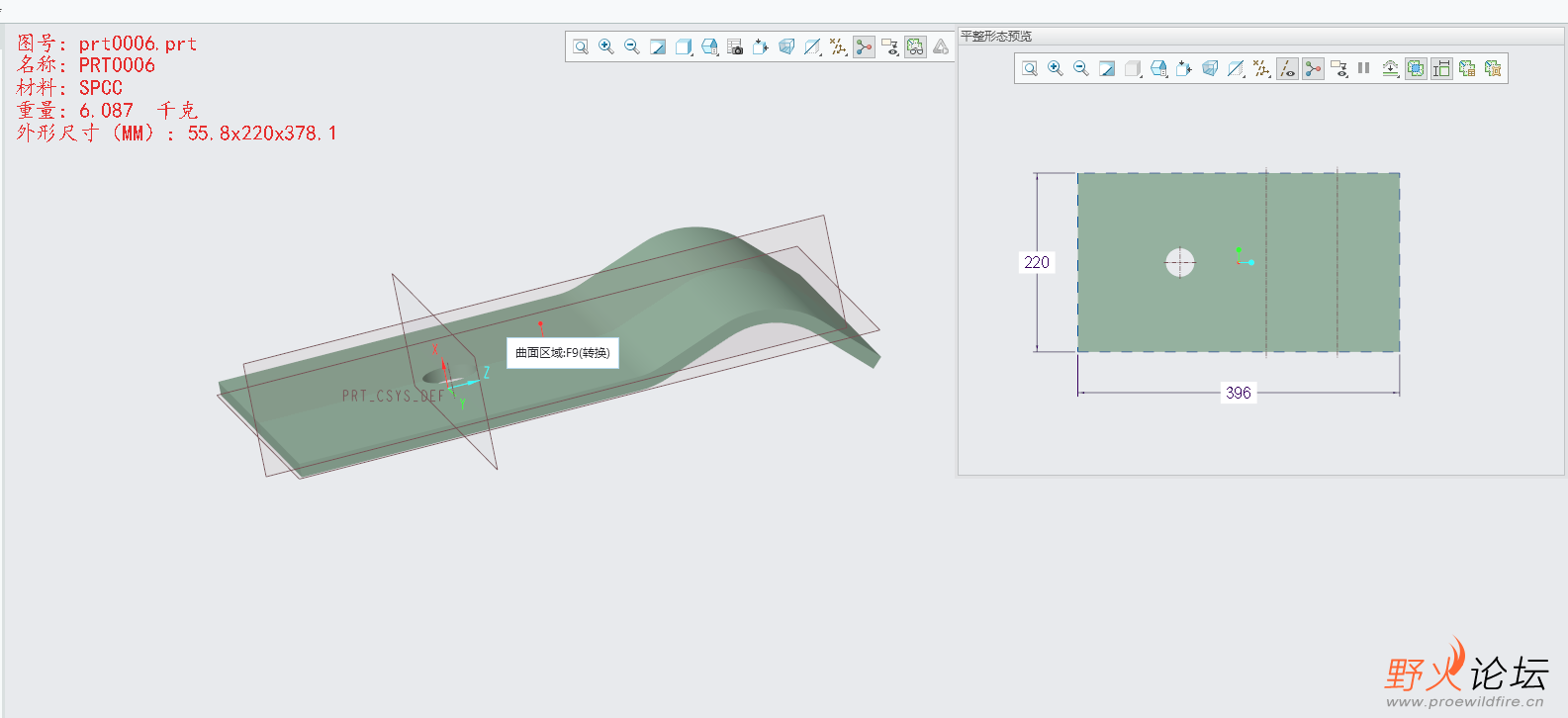Click the pause icon in preview toolbar
The height and width of the screenshot is (718, 1568).
(x=1364, y=68)
